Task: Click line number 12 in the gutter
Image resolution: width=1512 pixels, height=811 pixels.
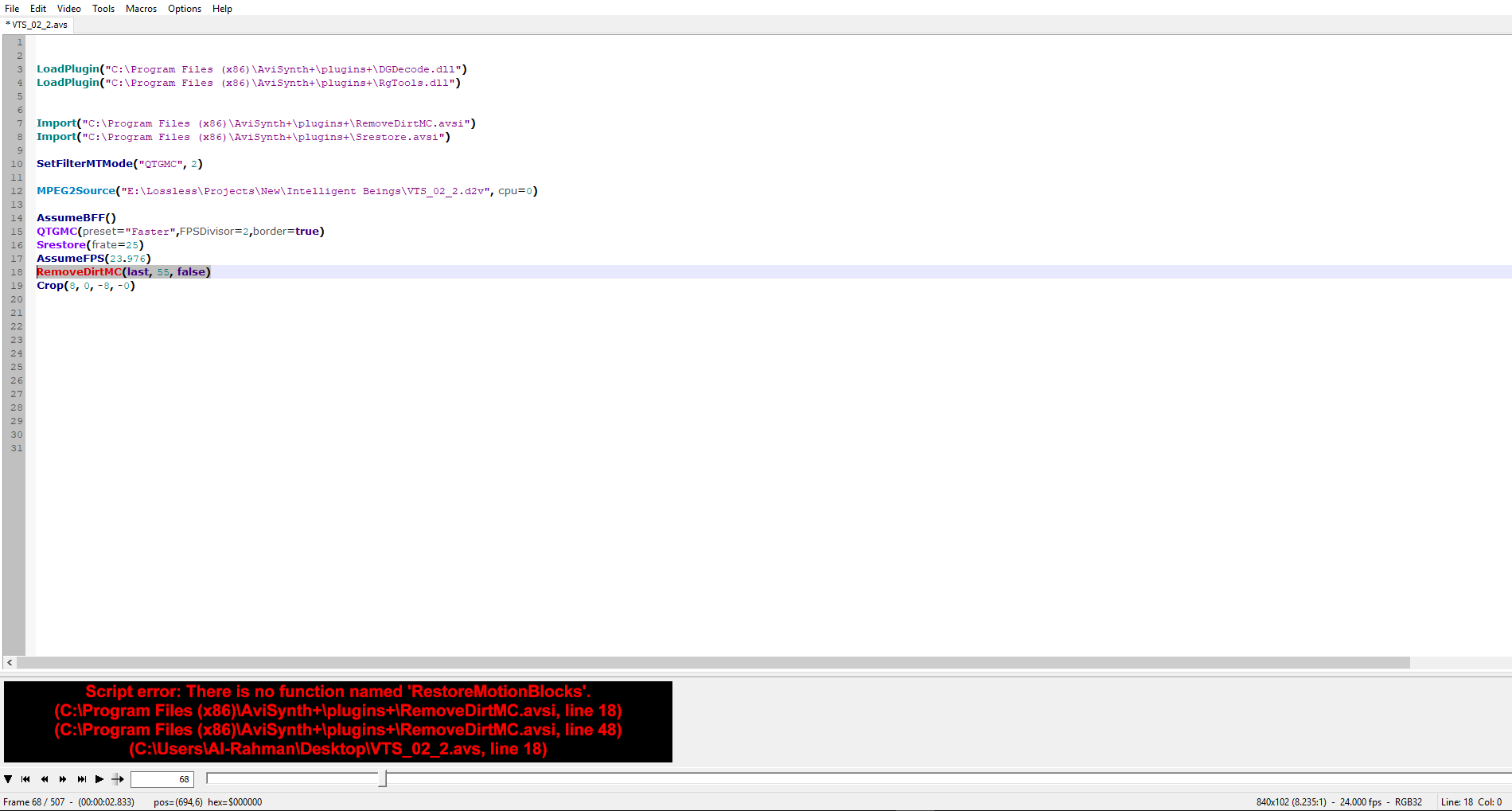Action: [x=17, y=191]
